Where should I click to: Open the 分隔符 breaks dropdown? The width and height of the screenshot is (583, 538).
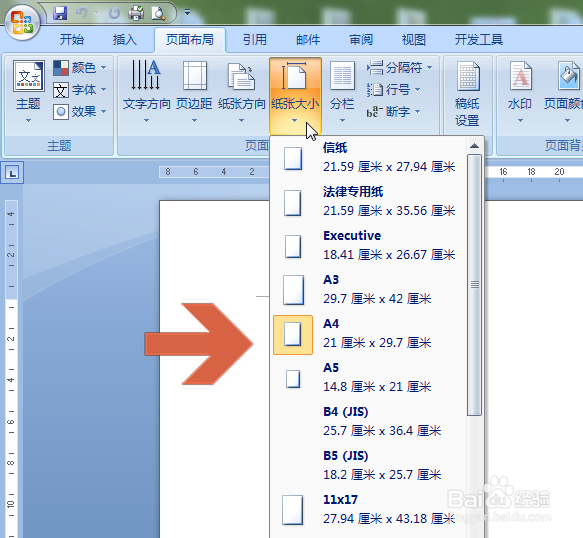point(400,68)
